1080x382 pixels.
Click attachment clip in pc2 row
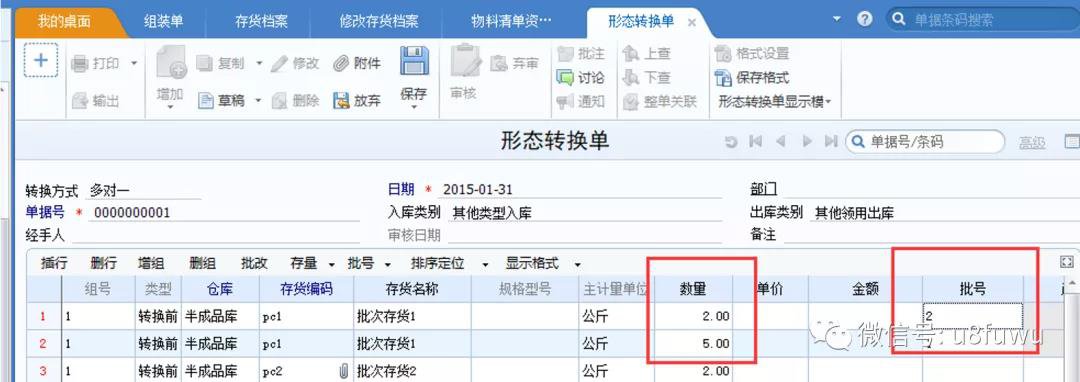pyautogui.click(x=343, y=372)
